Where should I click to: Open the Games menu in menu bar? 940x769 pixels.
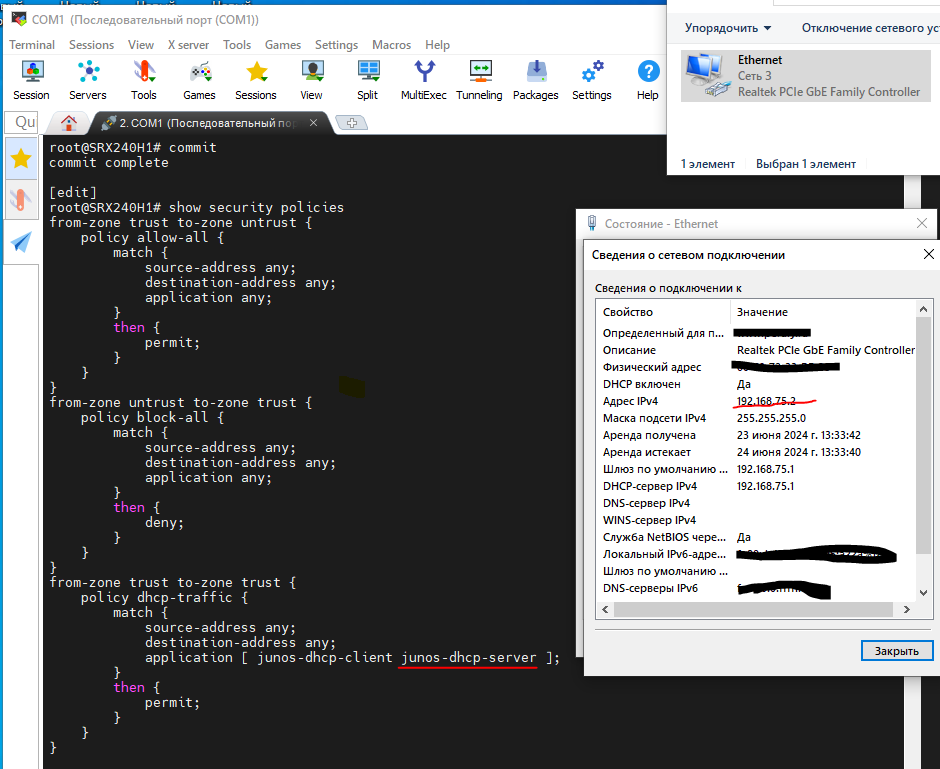(283, 45)
